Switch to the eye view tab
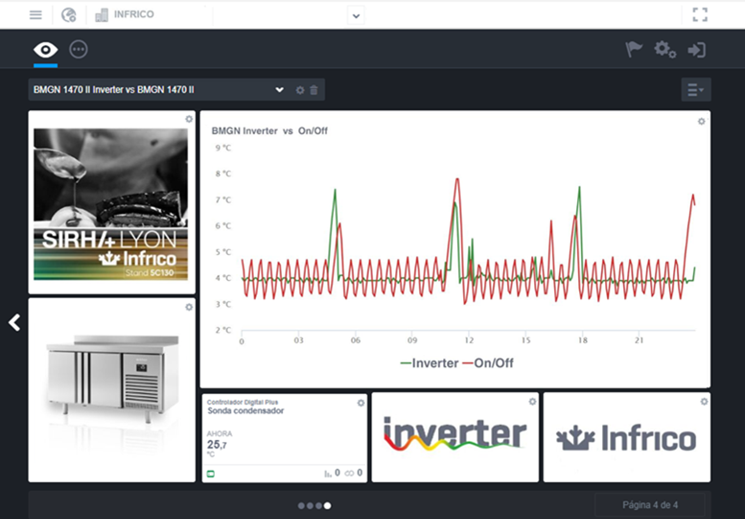The height and width of the screenshot is (519, 745). (x=46, y=49)
